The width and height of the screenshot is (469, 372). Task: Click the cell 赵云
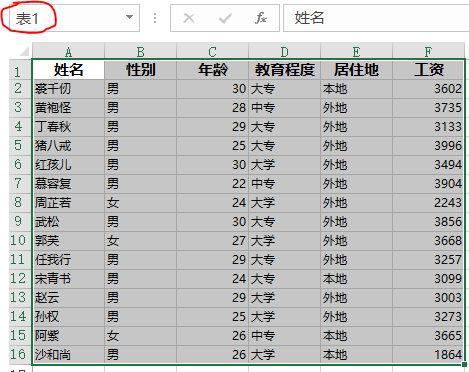(x=68, y=298)
